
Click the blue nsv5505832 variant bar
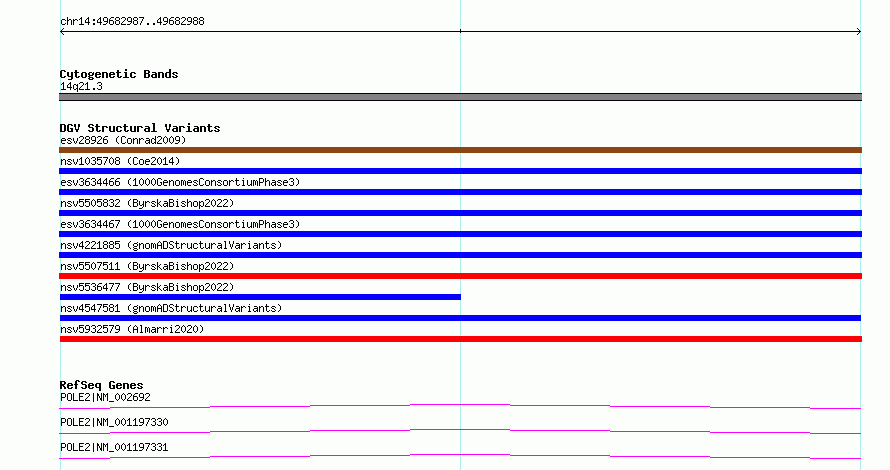coord(460,213)
